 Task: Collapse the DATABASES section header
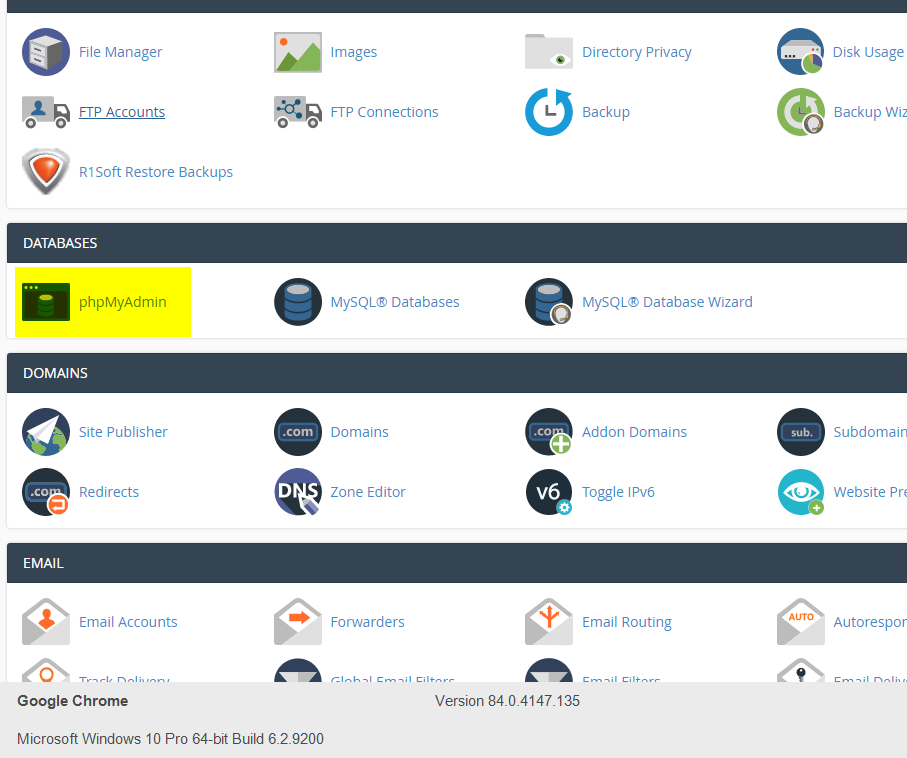457,243
